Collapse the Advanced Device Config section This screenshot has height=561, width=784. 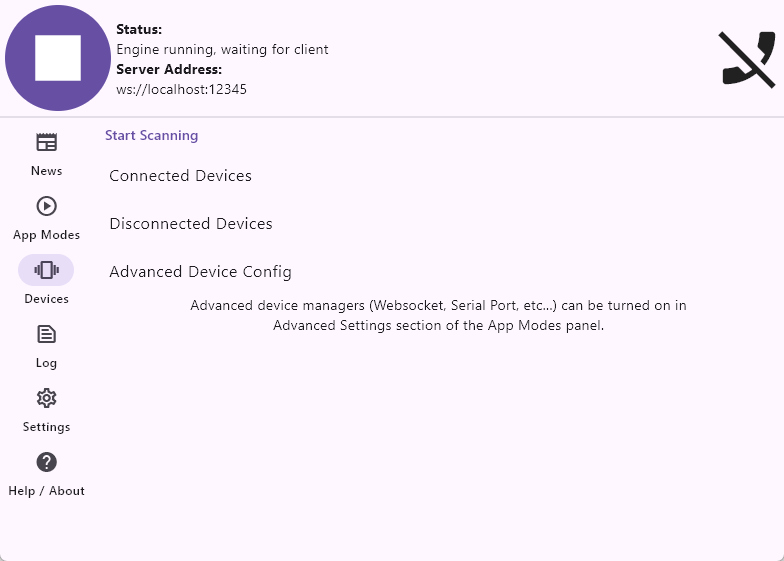pyautogui.click(x=200, y=272)
